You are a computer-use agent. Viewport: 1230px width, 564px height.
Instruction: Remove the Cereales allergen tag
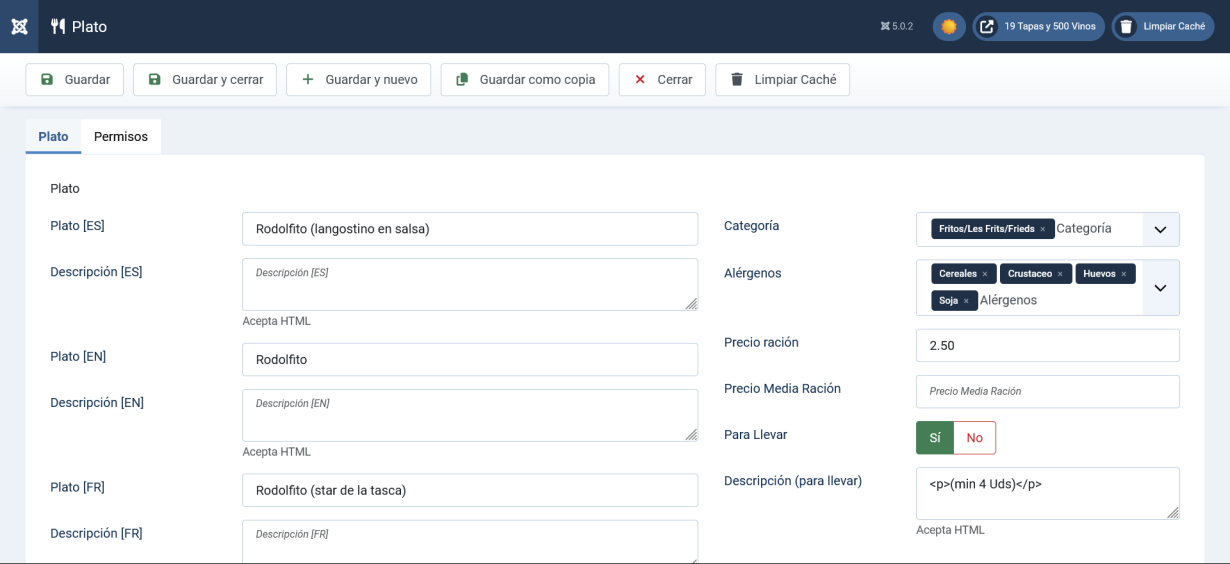(x=984, y=274)
